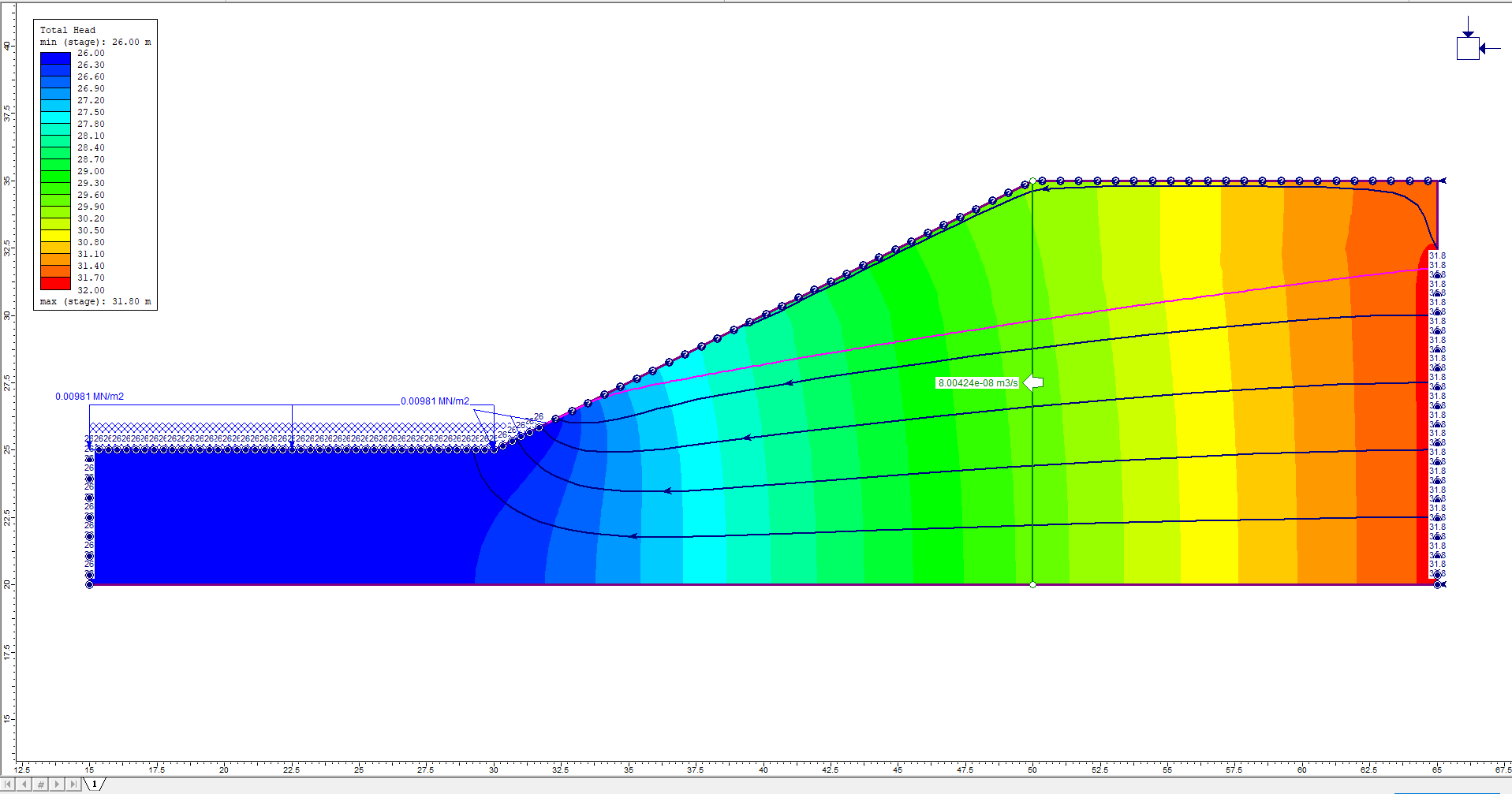The image size is (1512, 794).
Task: Click the previous-stage arrow button
Action: pos(24,785)
